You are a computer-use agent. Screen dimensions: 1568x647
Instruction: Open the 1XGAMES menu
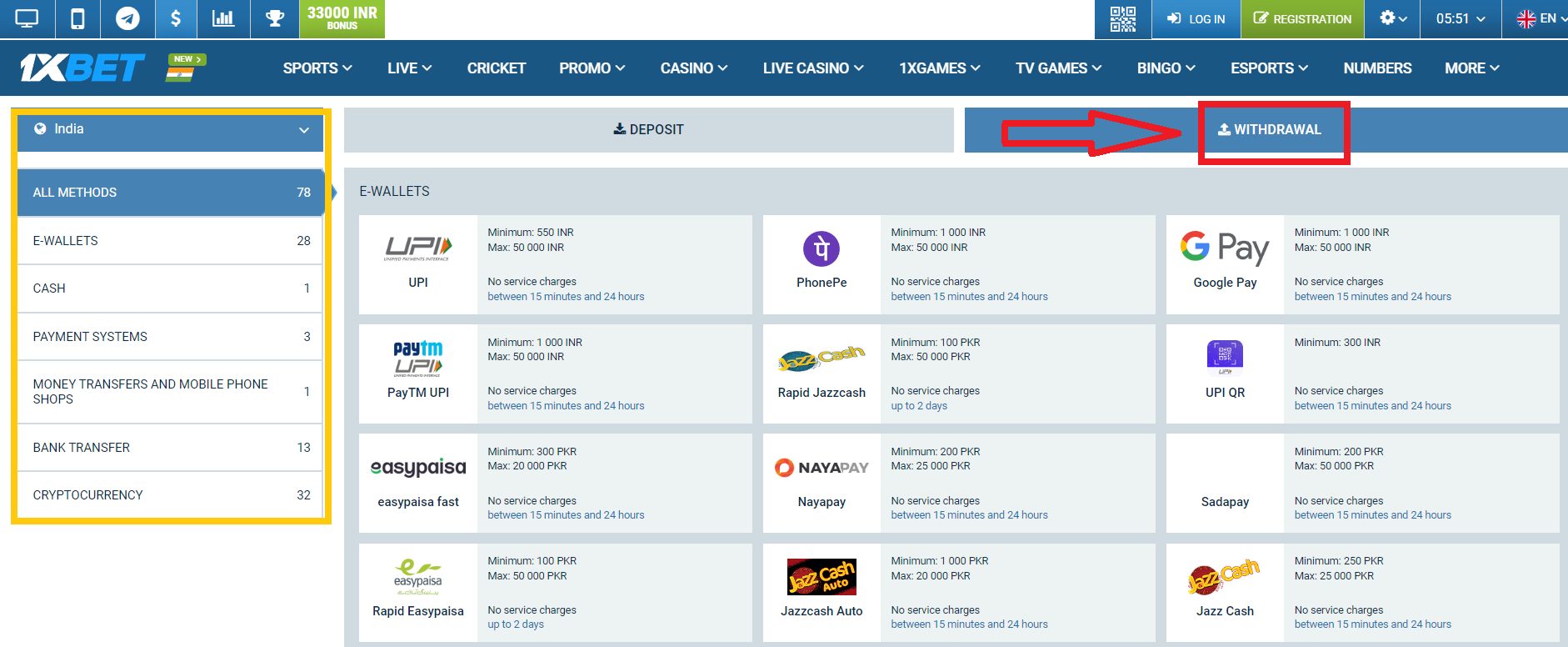940,68
